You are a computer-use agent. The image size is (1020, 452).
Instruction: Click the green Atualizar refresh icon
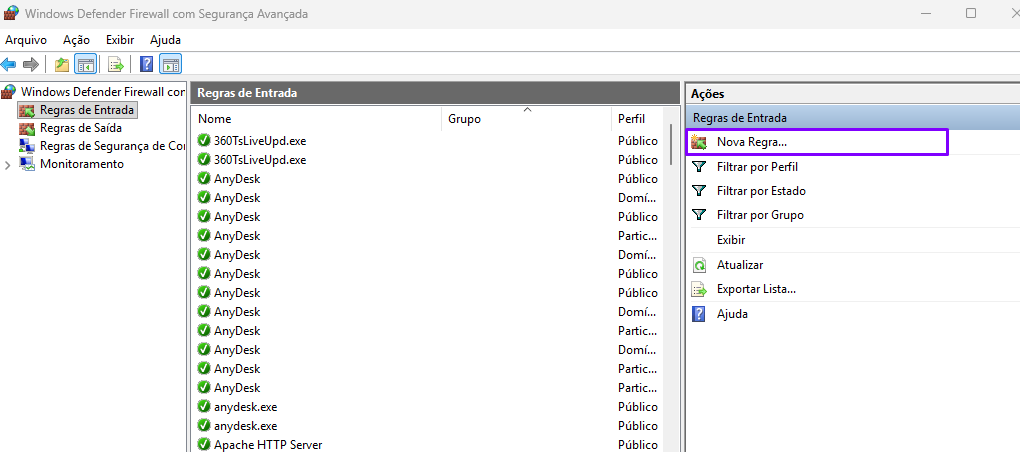coord(699,265)
